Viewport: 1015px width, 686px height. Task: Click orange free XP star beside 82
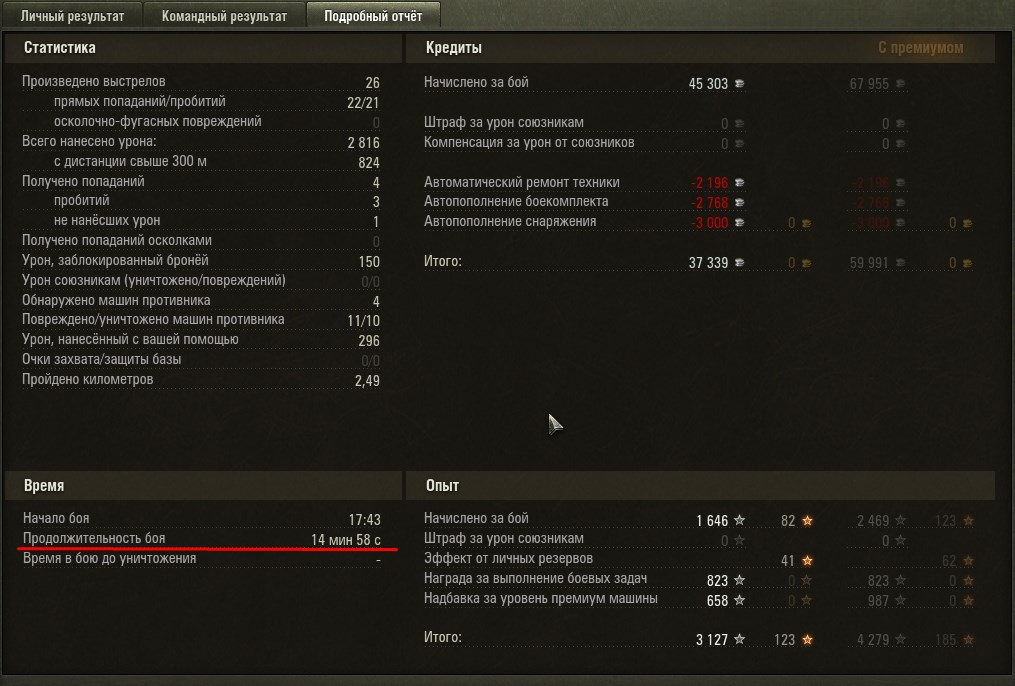click(807, 520)
